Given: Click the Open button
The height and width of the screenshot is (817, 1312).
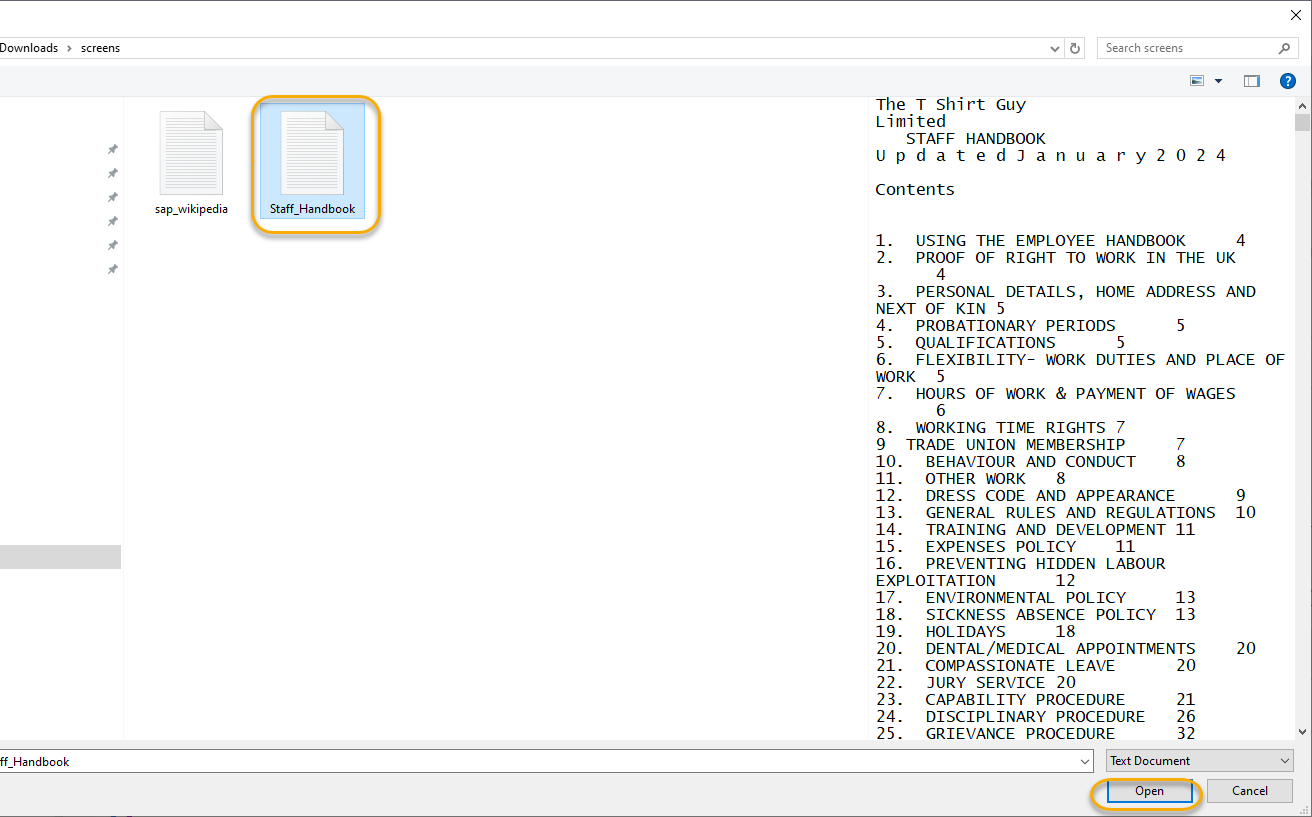Looking at the screenshot, I should pyautogui.click(x=1149, y=791).
